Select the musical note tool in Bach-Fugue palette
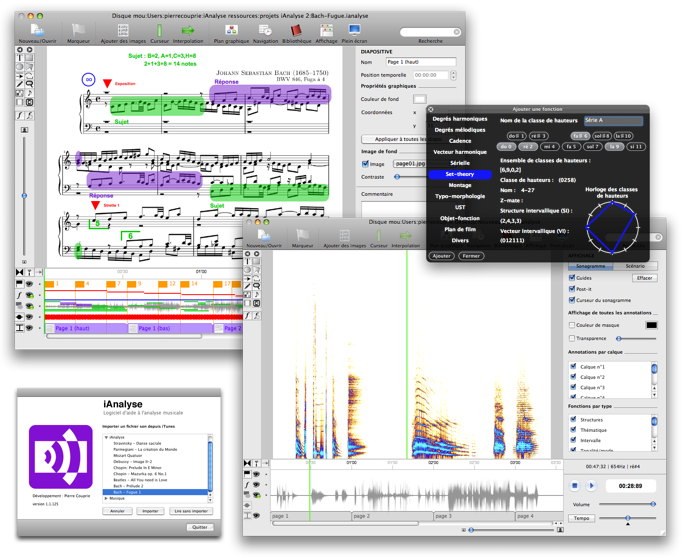Image resolution: width=685 pixels, height=558 pixels. click(x=29, y=93)
